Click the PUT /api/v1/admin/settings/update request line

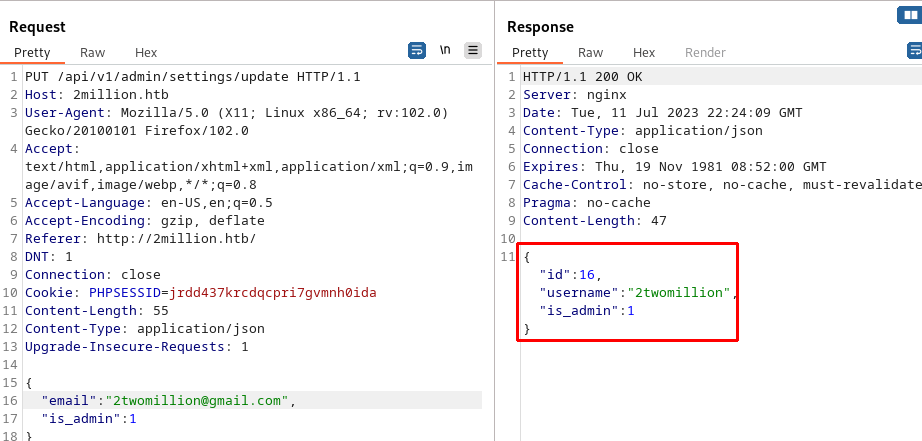pyautogui.click(x=192, y=77)
